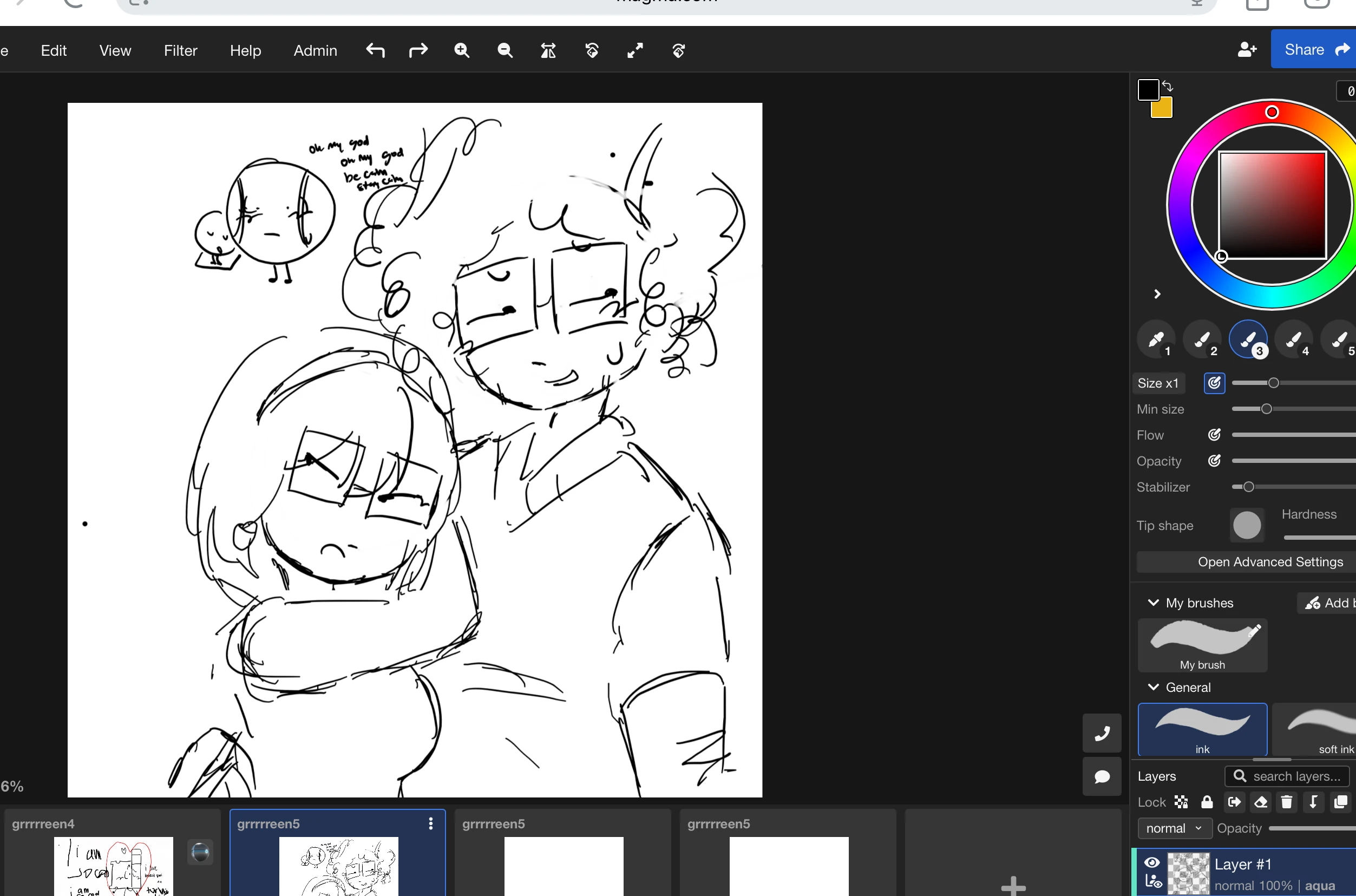Hide Layer #1 with the eye toggle
The width and height of the screenshot is (1356, 896).
(x=1151, y=864)
